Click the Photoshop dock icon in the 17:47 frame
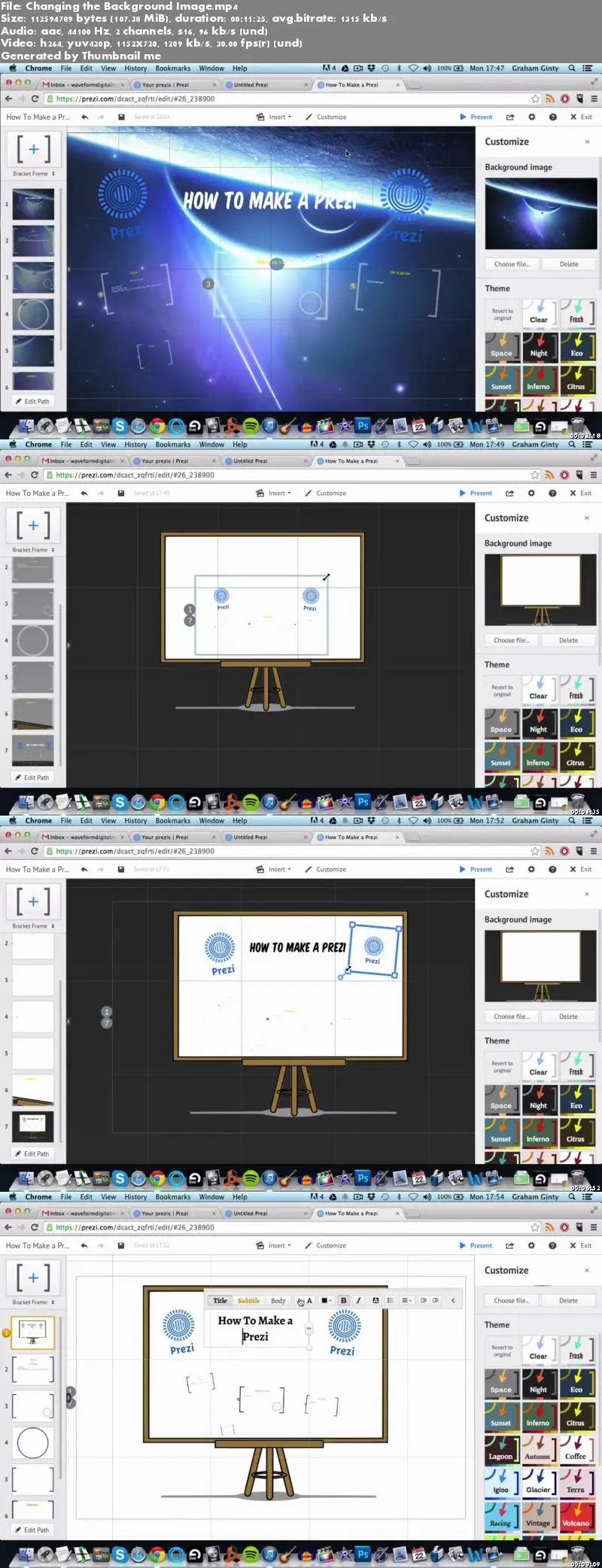This screenshot has height=1568, width=602. (x=363, y=425)
